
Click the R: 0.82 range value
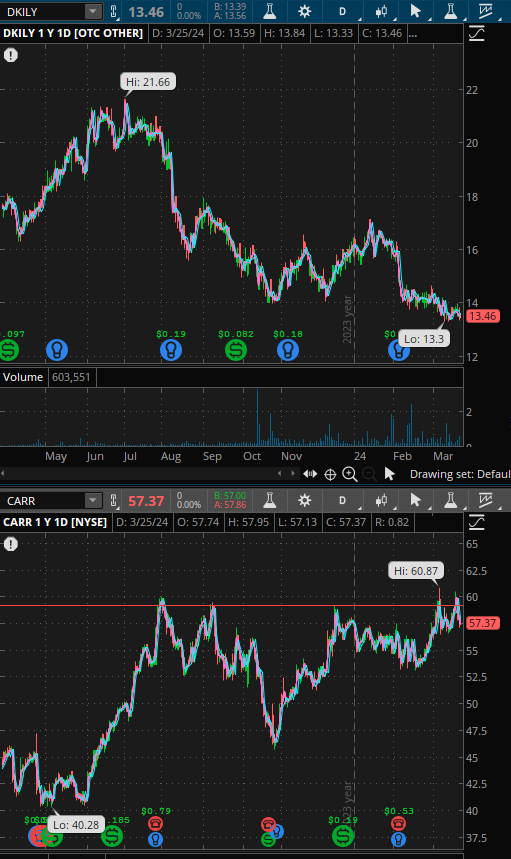tap(392, 522)
